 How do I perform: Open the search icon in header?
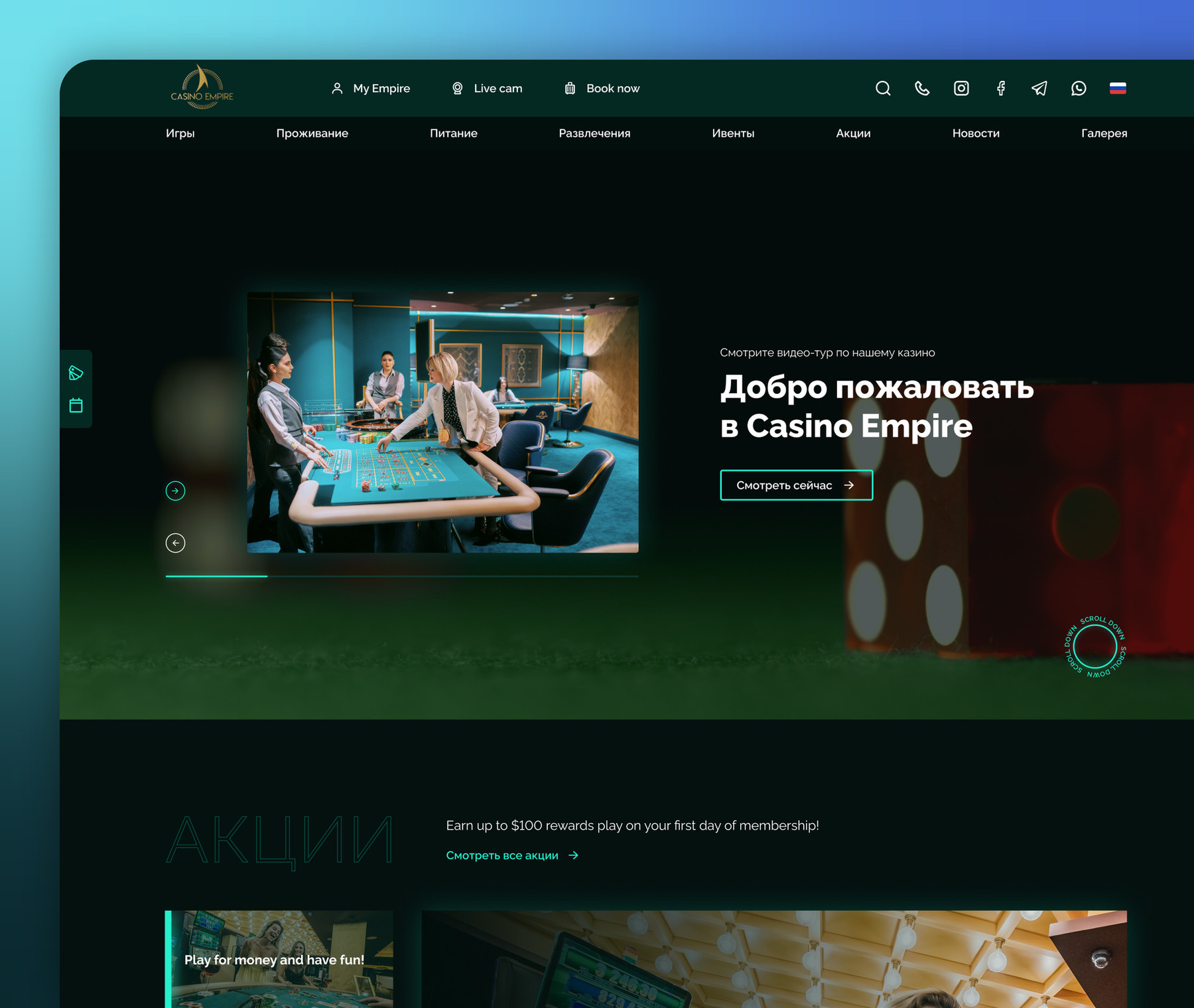[x=883, y=88]
